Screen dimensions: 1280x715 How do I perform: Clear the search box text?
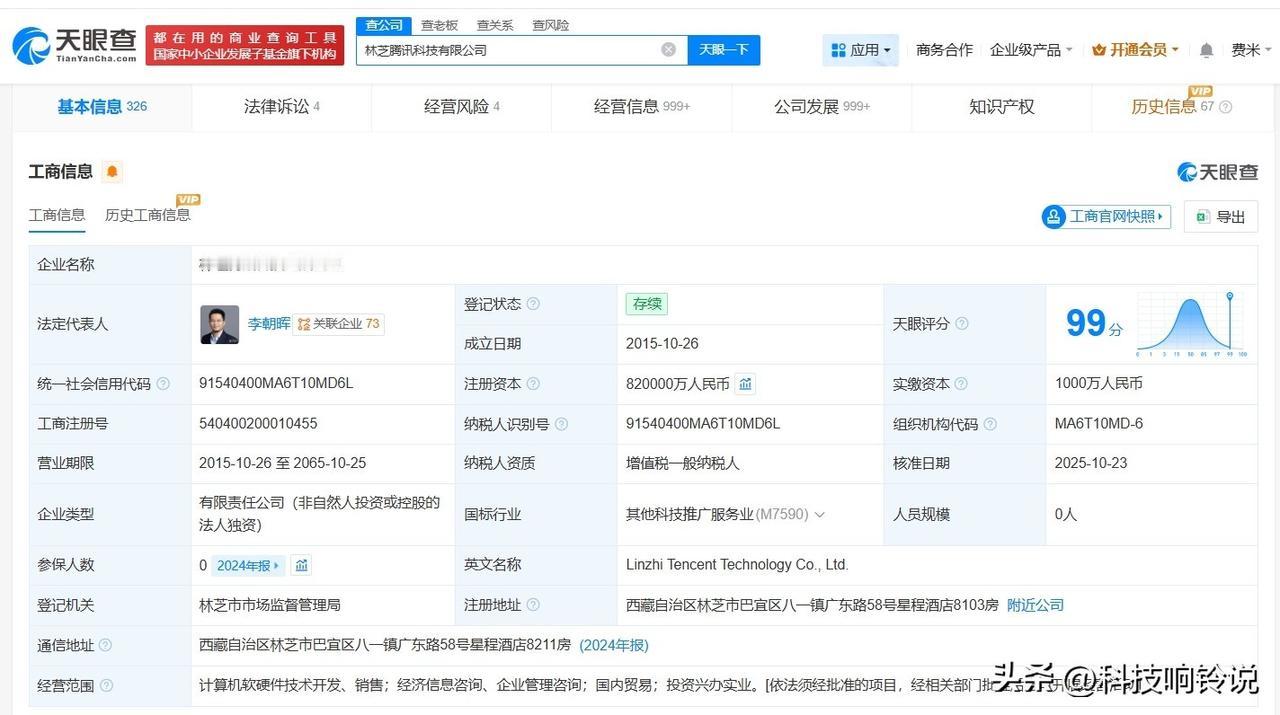668,50
